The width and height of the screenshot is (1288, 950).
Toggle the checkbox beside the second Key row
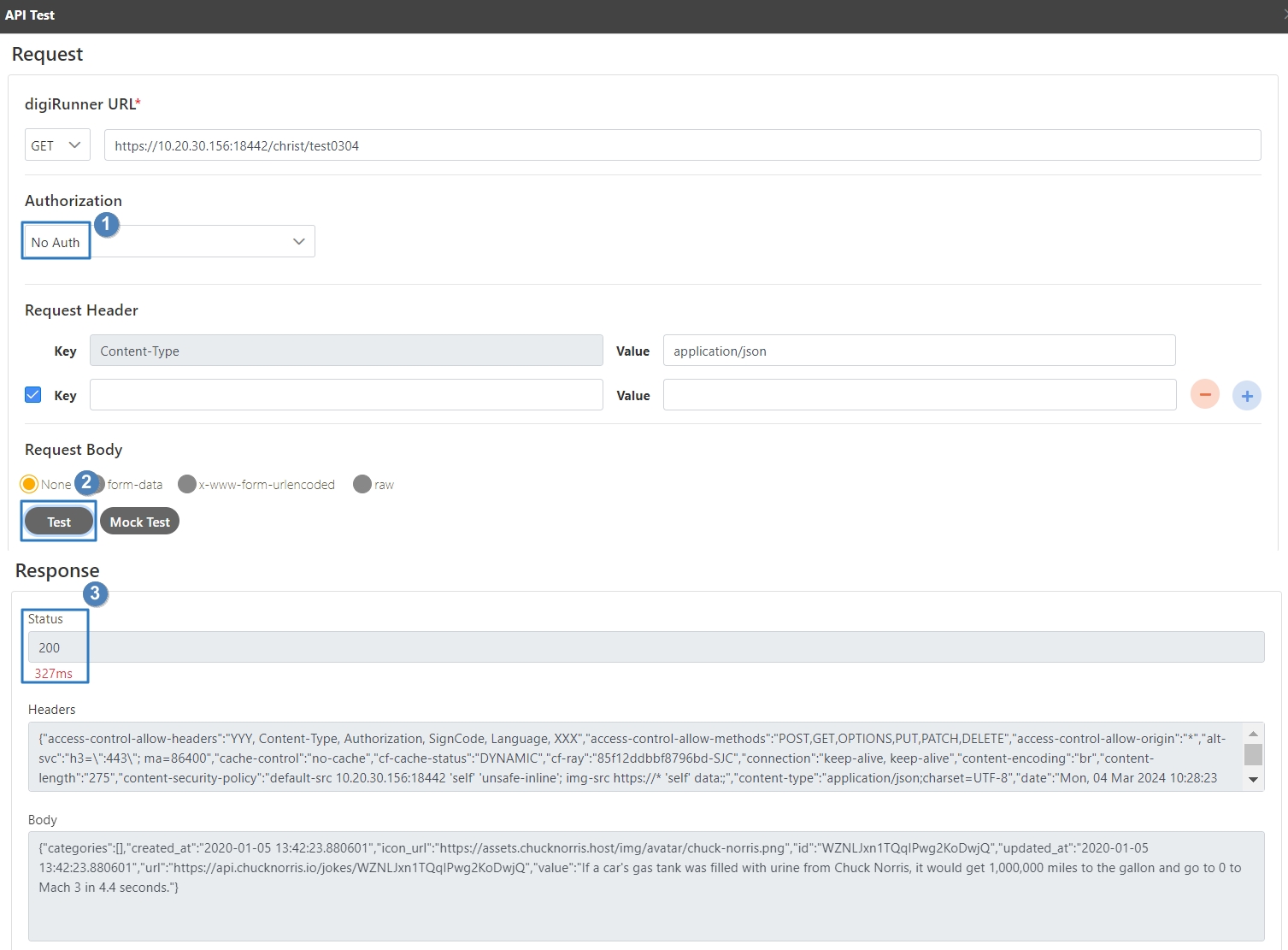point(33,395)
